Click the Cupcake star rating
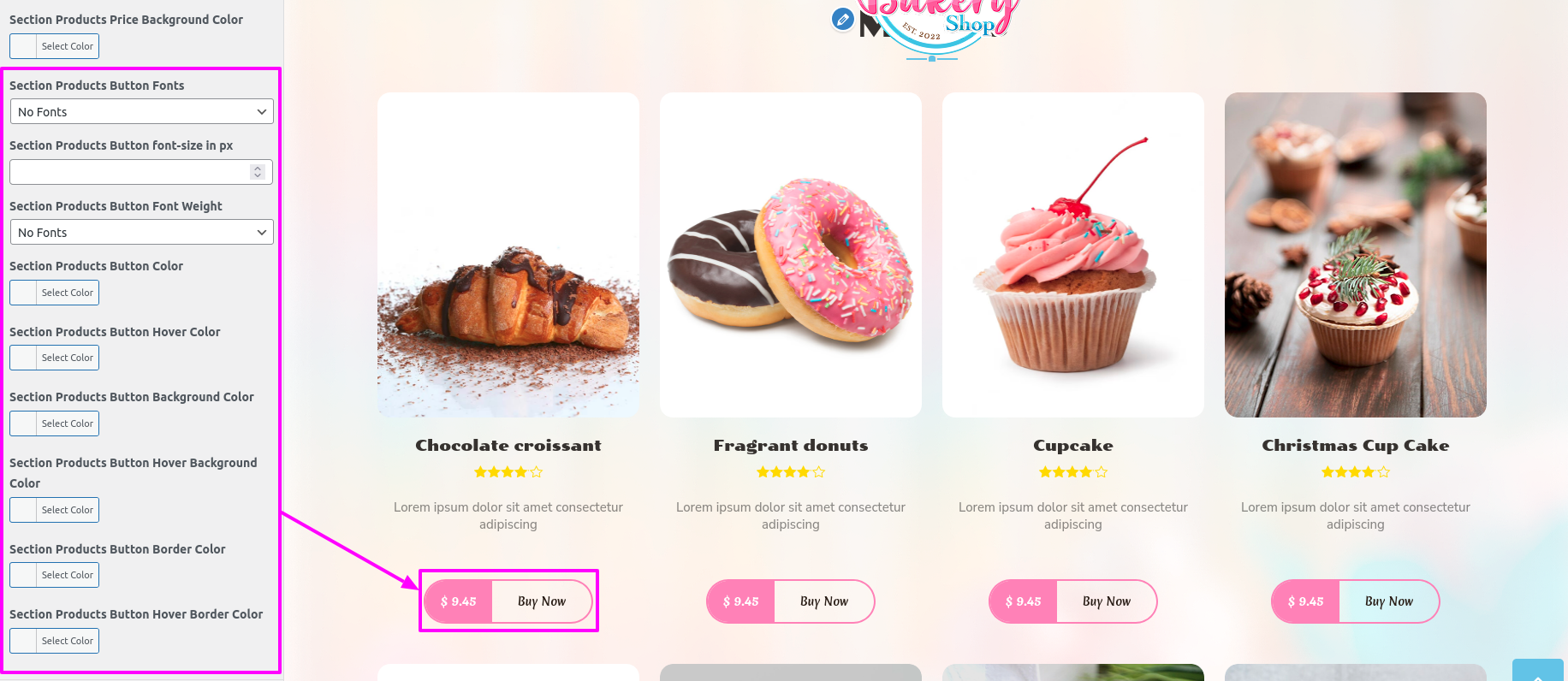This screenshot has height=681, width=1568. pyautogui.click(x=1073, y=472)
